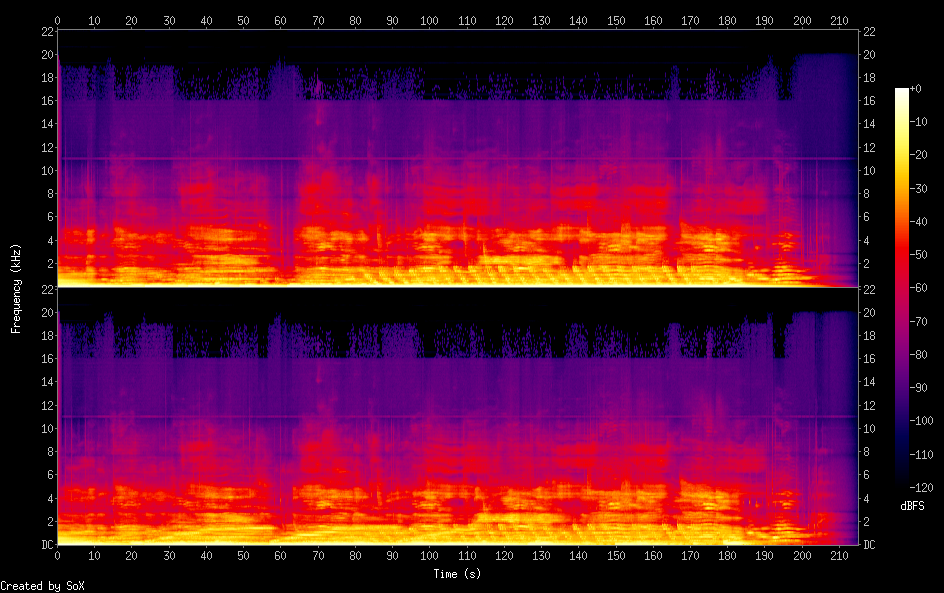Click the "-30" value on the color scale
944x593 pixels.
(918, 188)
